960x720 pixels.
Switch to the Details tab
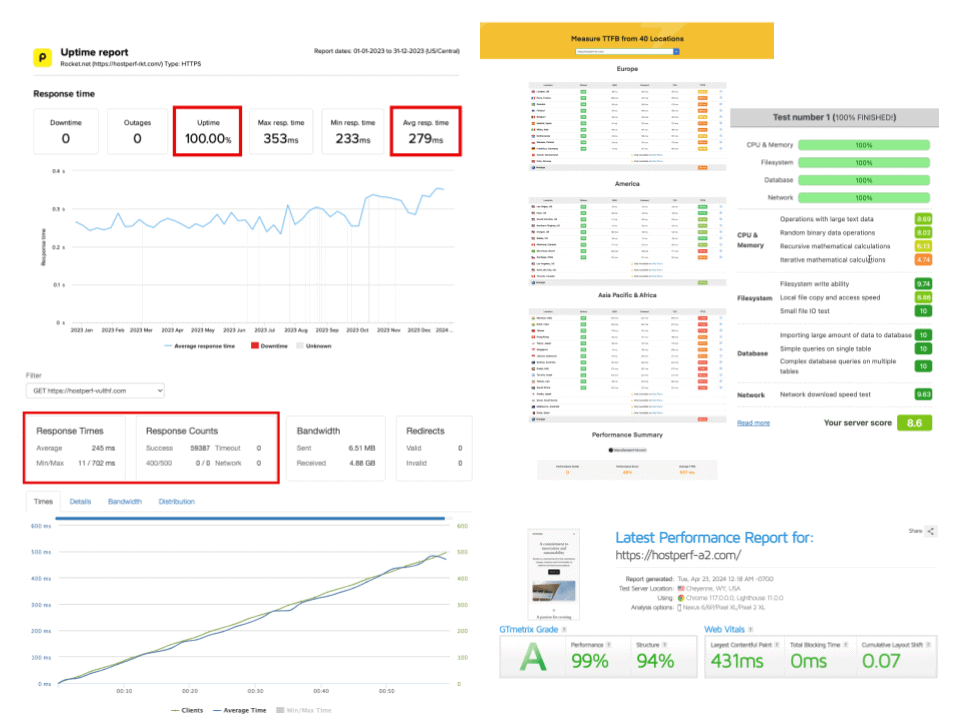[80, 501]
